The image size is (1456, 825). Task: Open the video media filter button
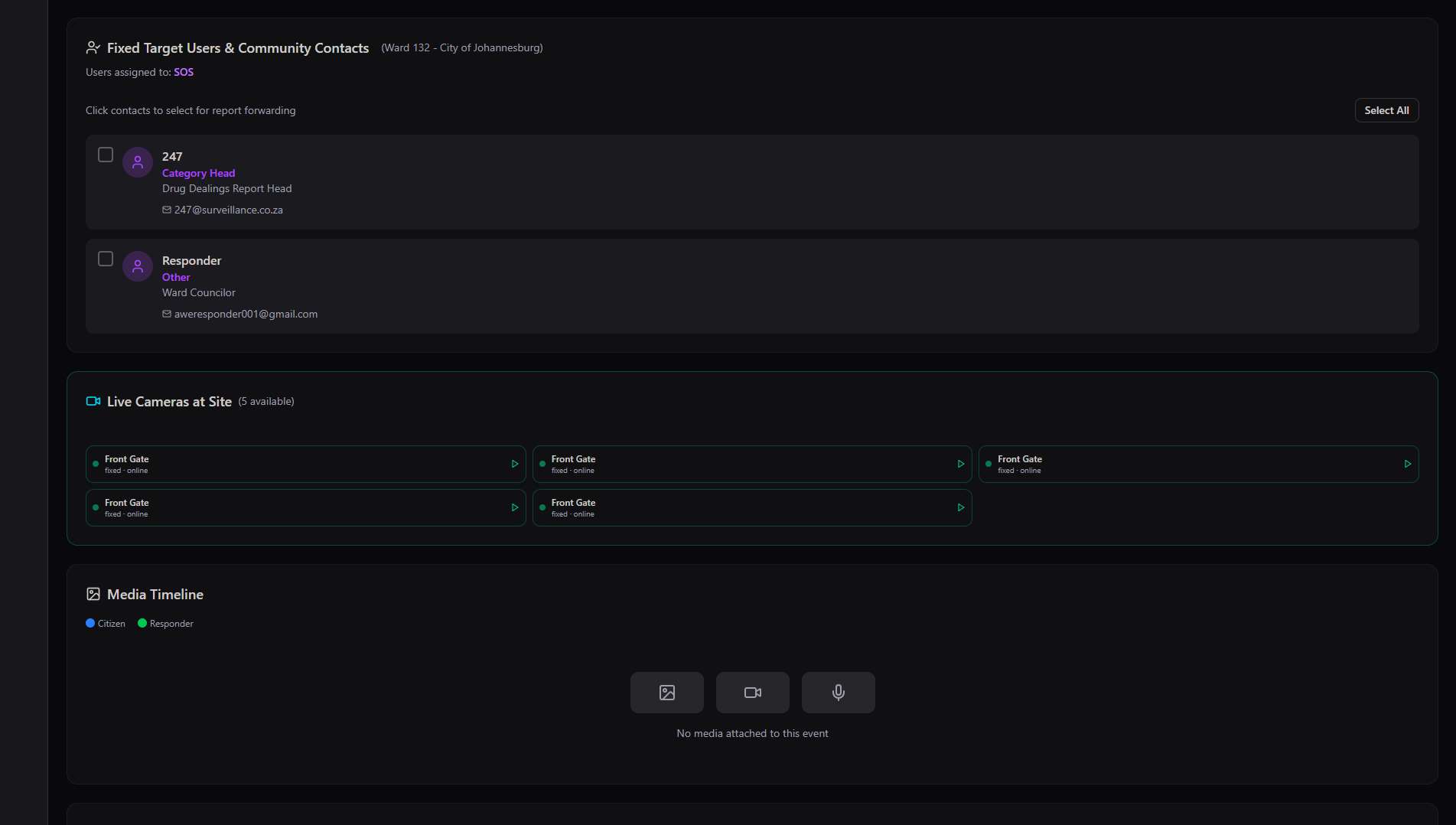click(x=753, y=693)
